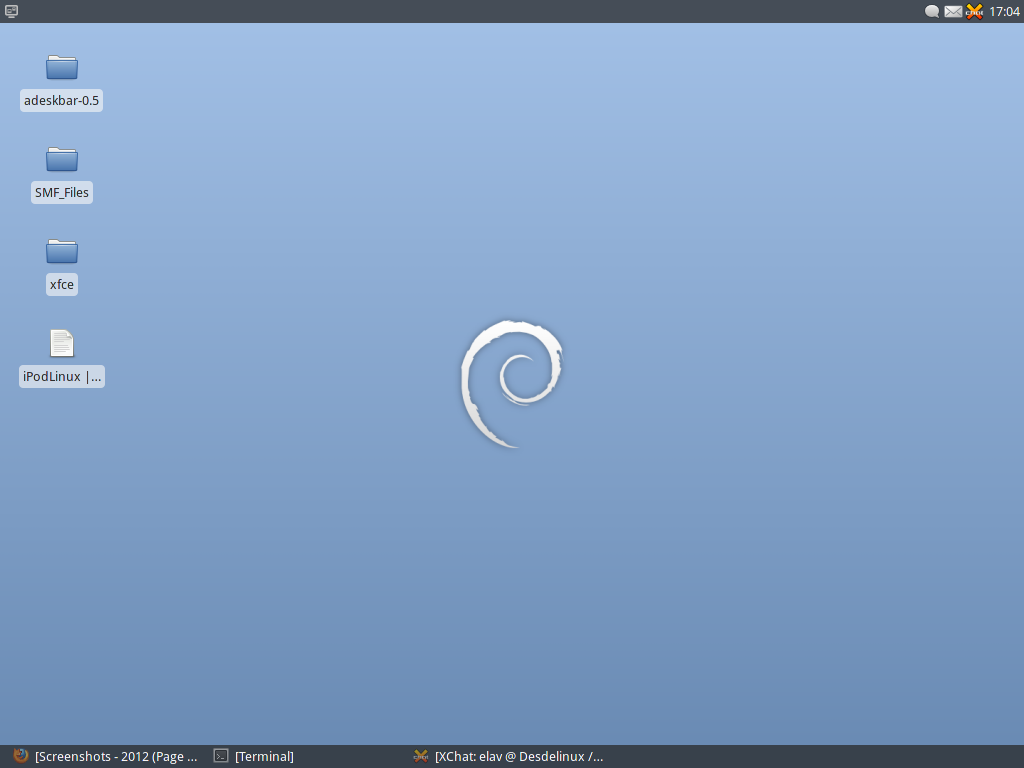Select the iPodLinux document file icon

tap(62, 343)
